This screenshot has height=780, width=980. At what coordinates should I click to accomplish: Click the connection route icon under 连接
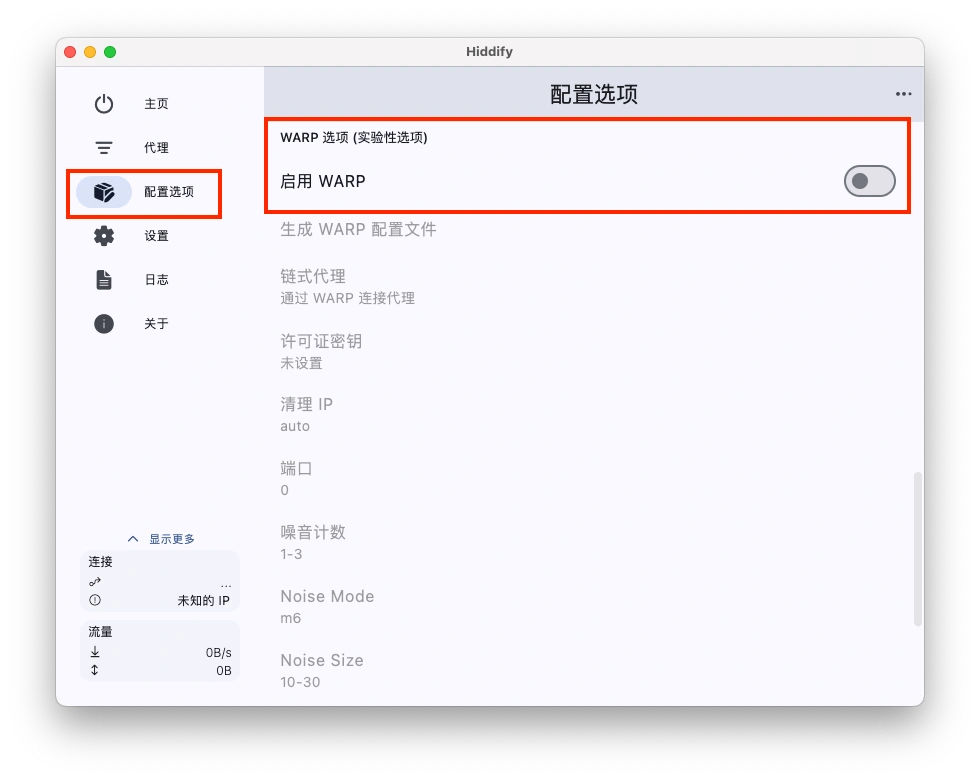[95, 582]
